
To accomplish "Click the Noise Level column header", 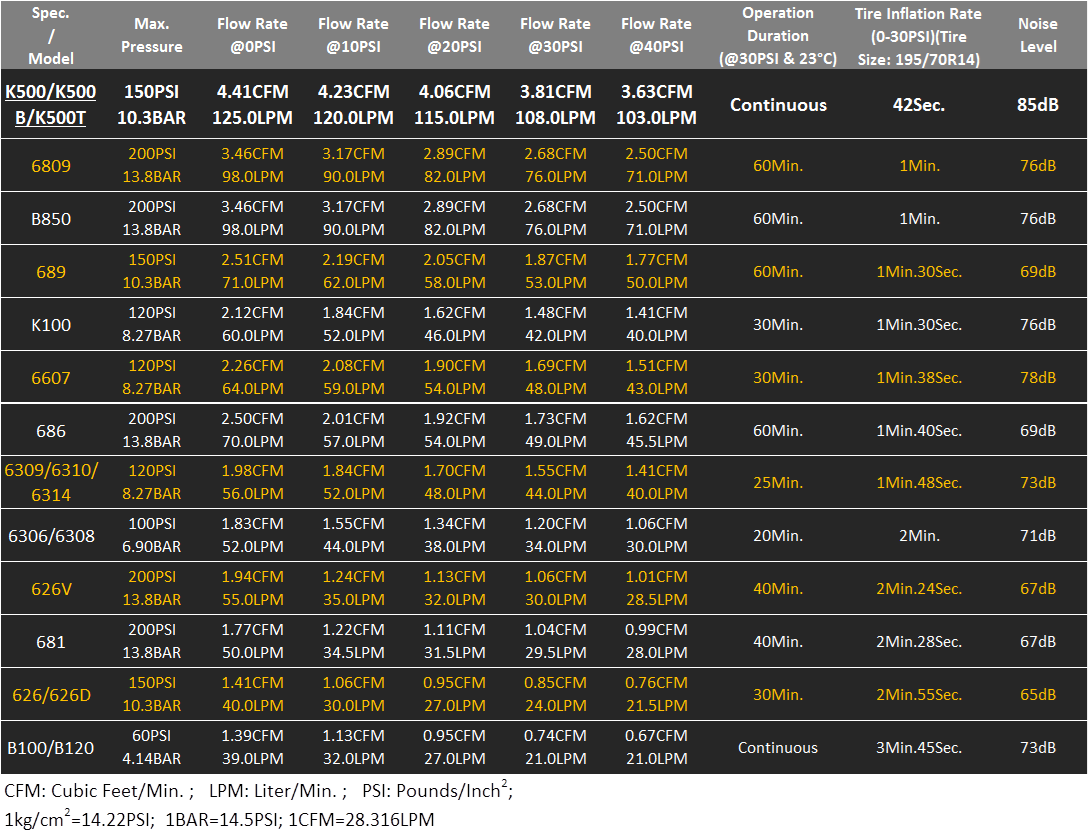I will 1037,35.
